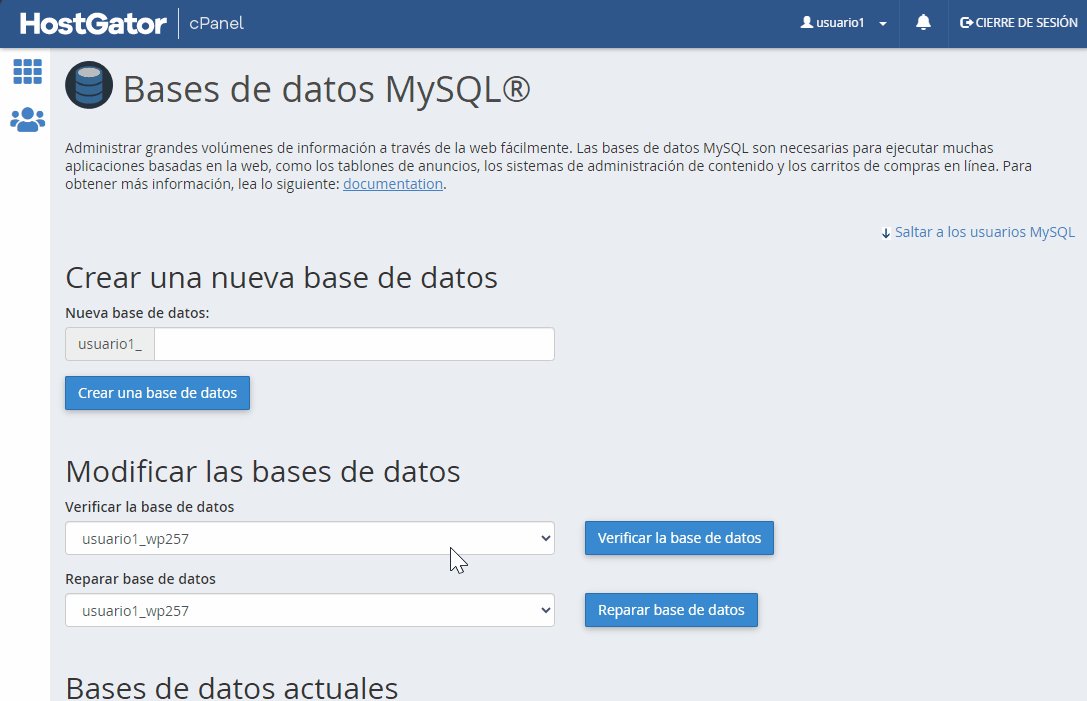Open the Reparar base de datos dropdown
The image size is (1087, 701).
point(310,610)
